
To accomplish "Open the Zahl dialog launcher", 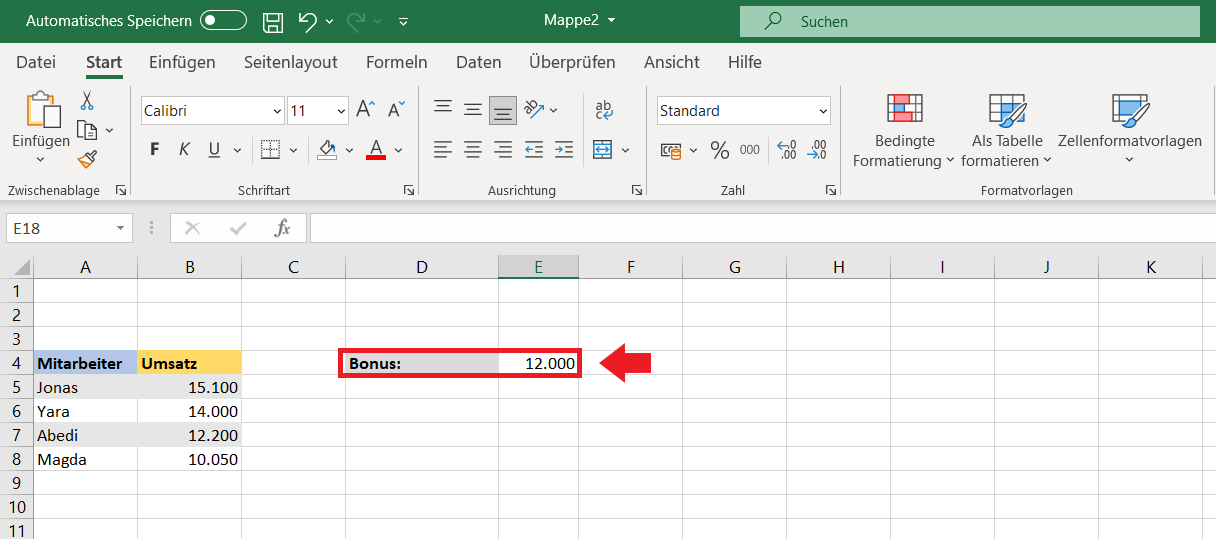I will point(831,190).
